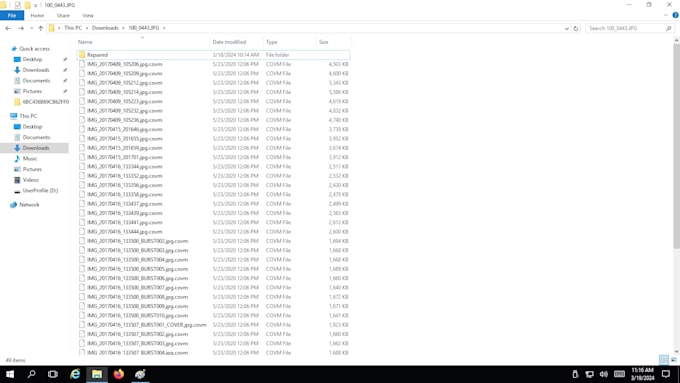The height and width of the screenshot is (383, 680).
Task: Select file IMG_20170409_105206.jpg.covm
Action: (x=214, y=64)
